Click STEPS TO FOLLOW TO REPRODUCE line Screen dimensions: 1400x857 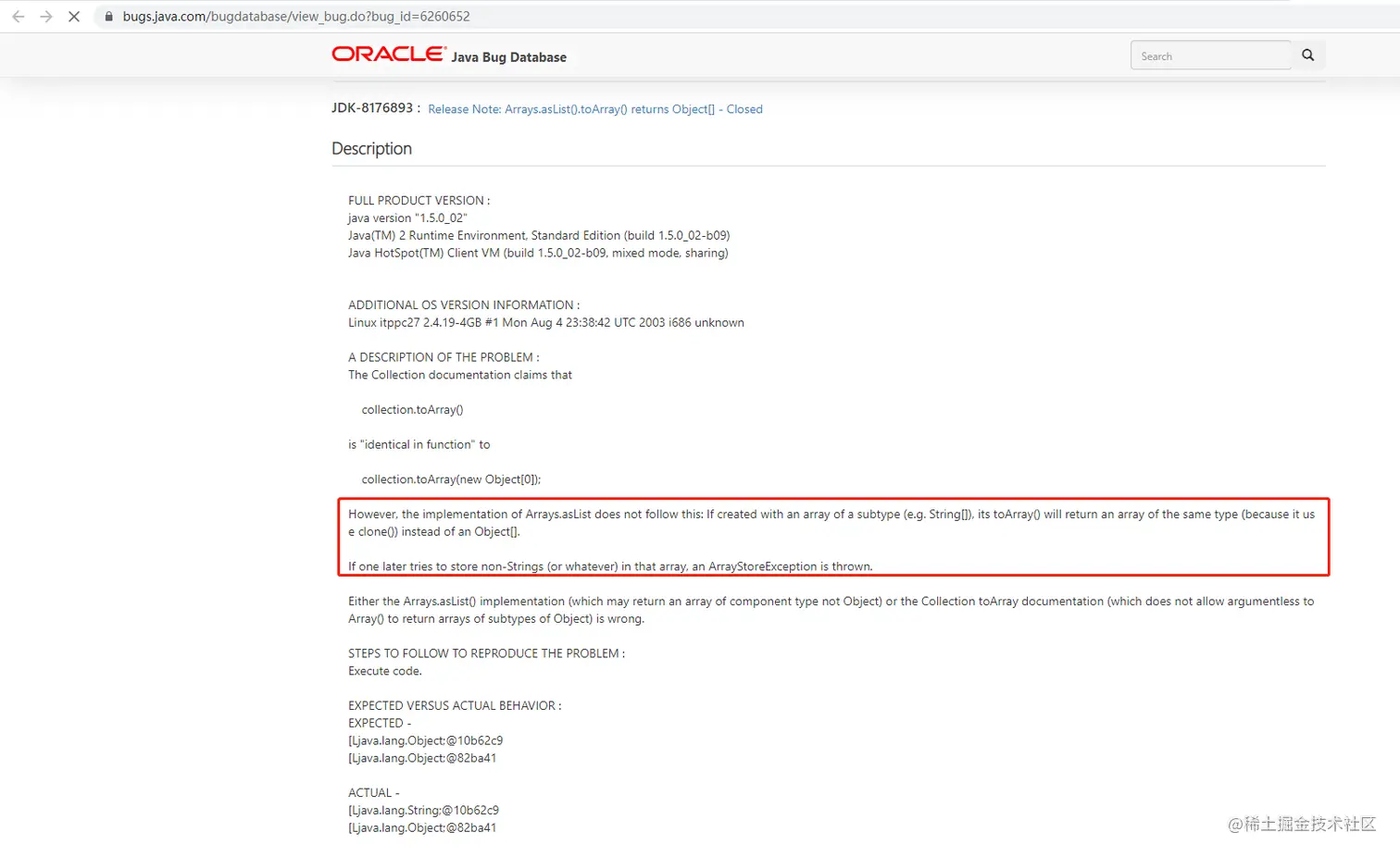click(x=486, y=653)
